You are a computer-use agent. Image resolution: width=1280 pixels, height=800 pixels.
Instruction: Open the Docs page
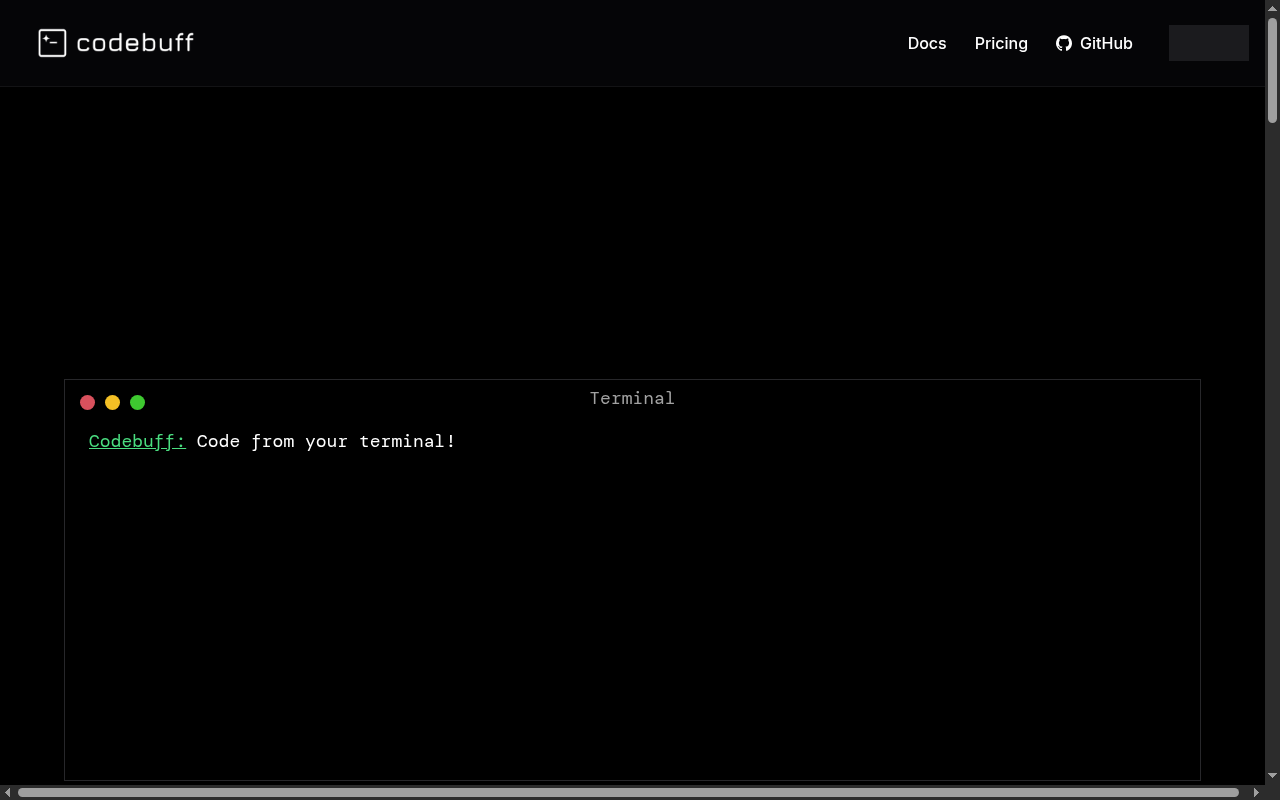[927, 43]
